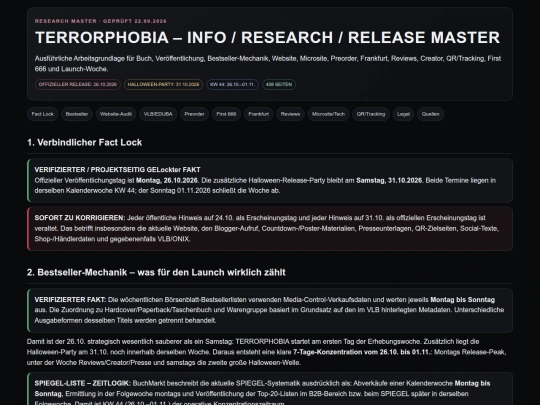Click the 'SOFORT ZU KORRIGIEREN' warning label
This screenshot has width=540, height=405.
80,218
